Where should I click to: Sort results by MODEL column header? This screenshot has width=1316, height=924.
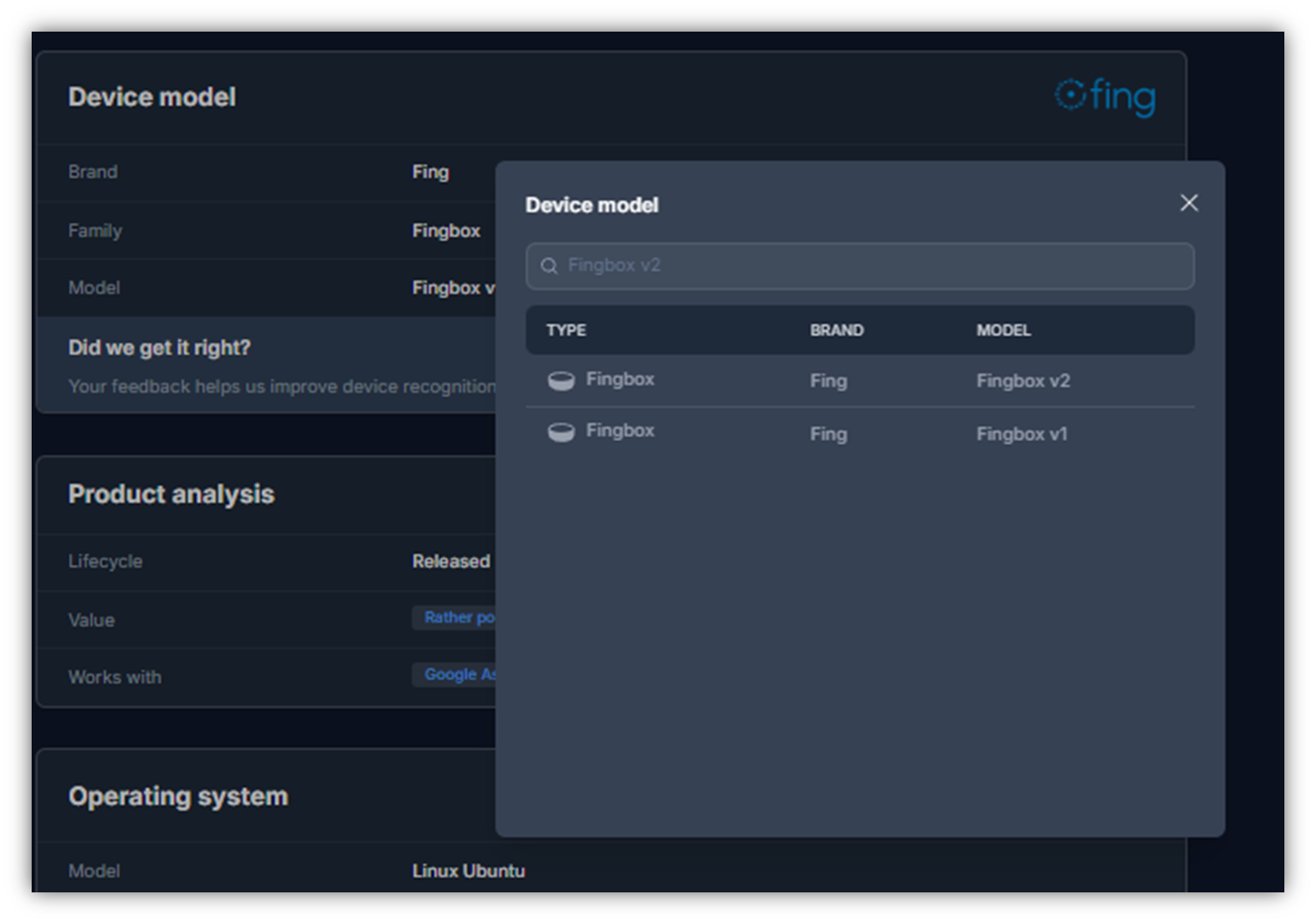(1003, 330)
